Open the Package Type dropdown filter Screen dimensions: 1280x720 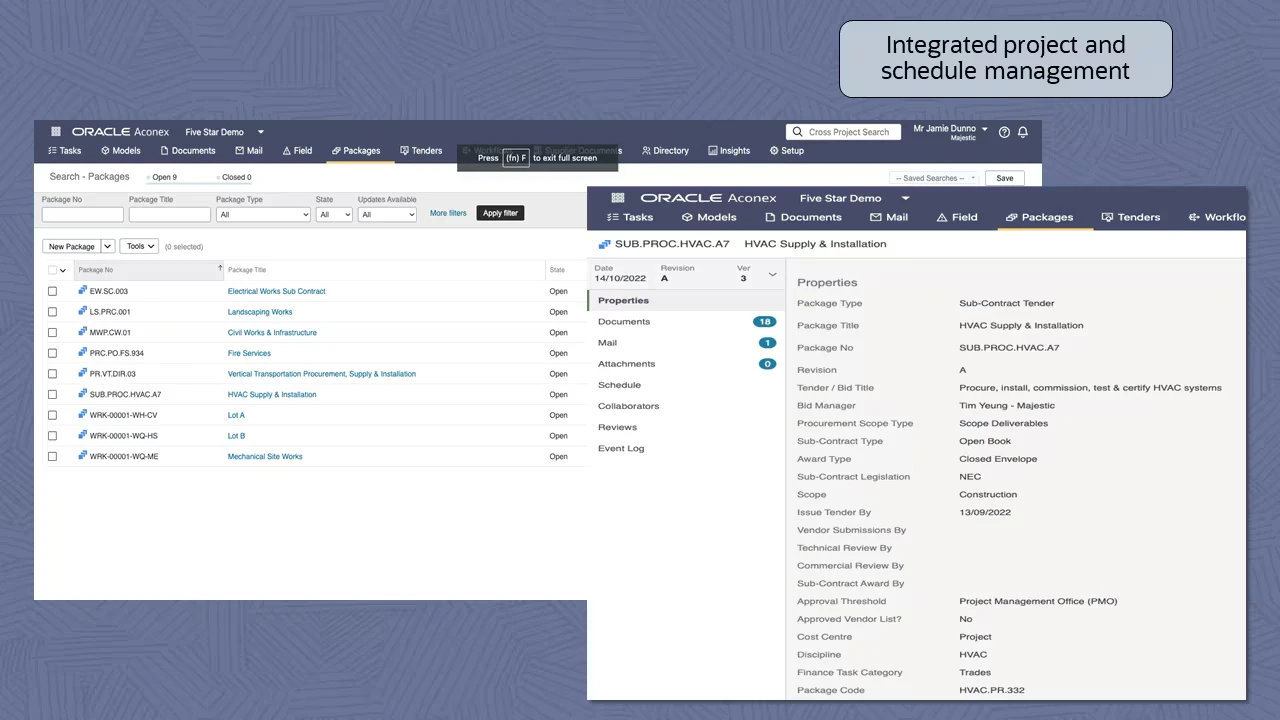263,214
